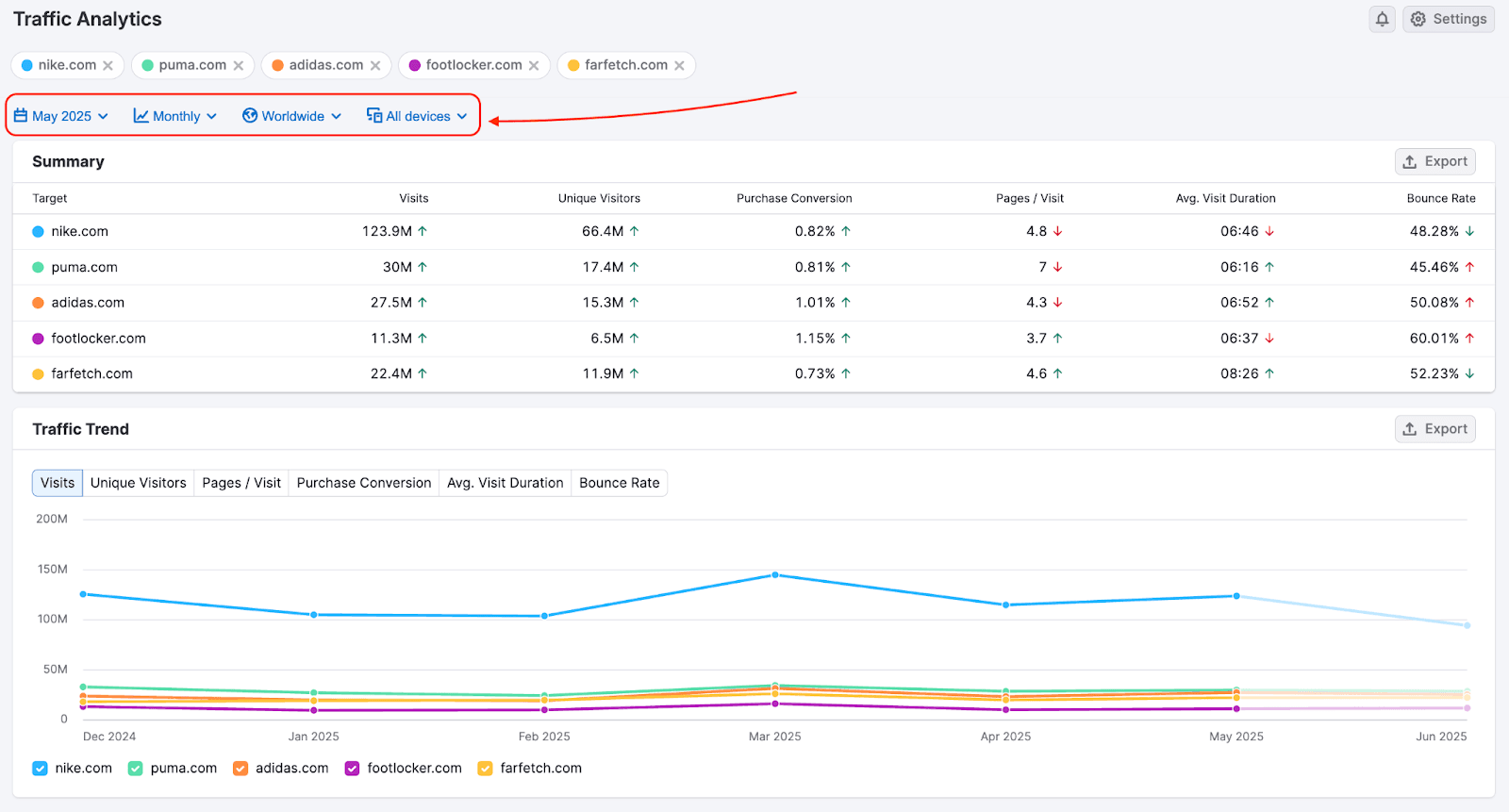Click nike.com unique visitors 66.4M
Viewport: 1509px width, 812px height.
pos(603,231)
